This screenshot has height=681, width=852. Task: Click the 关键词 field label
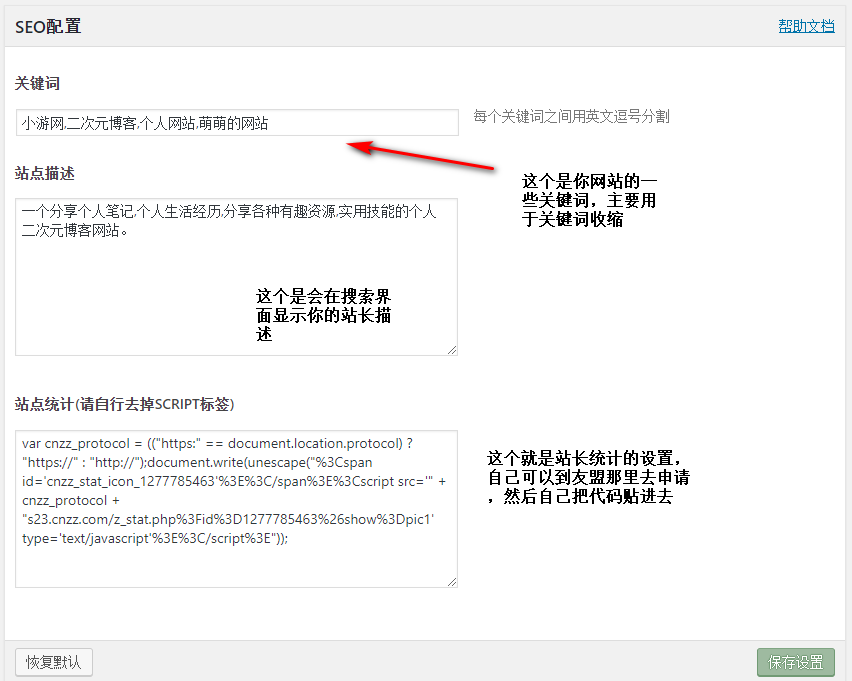point(37,83)
